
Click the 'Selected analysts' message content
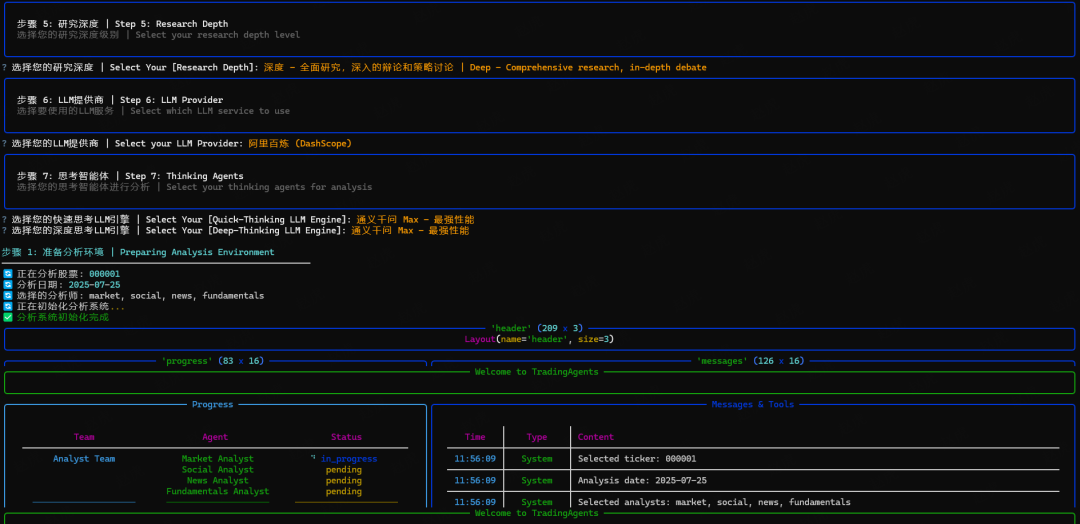714,502
